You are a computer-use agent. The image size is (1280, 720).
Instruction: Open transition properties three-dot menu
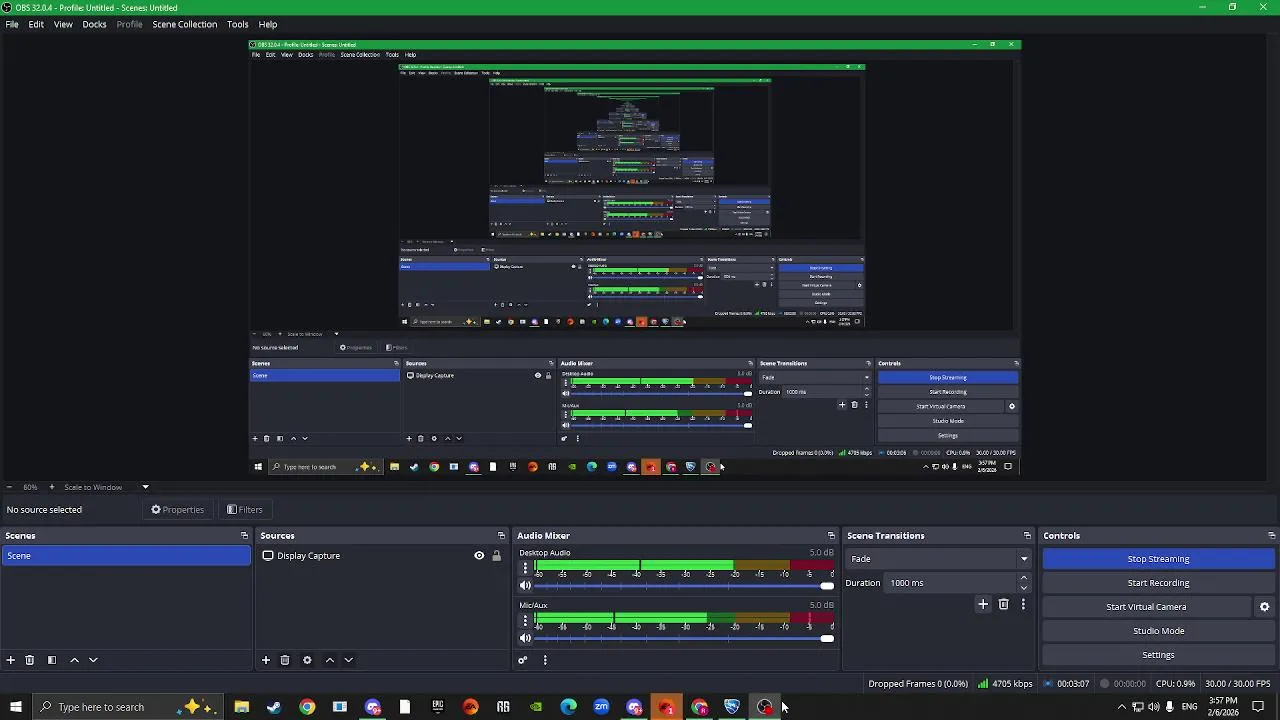pos(1023,604)
